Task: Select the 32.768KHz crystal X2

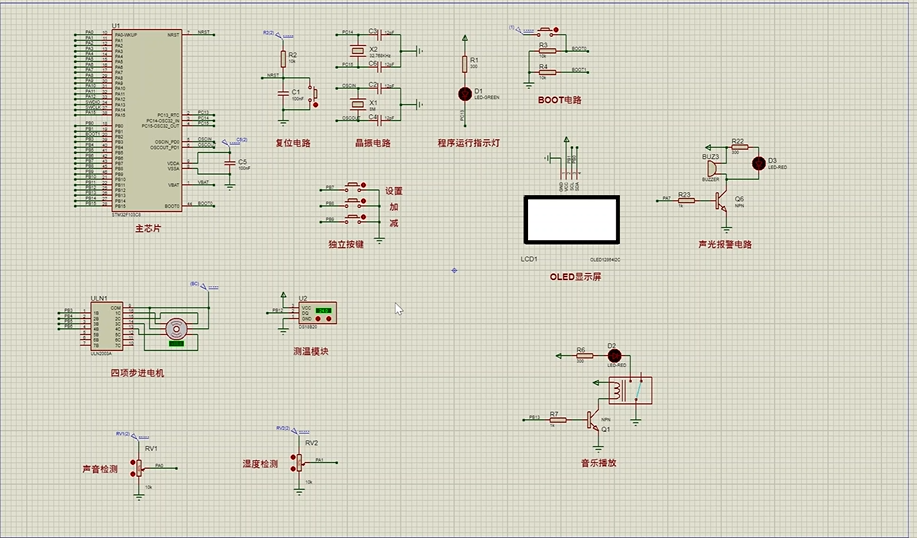Action: [356, 50]
